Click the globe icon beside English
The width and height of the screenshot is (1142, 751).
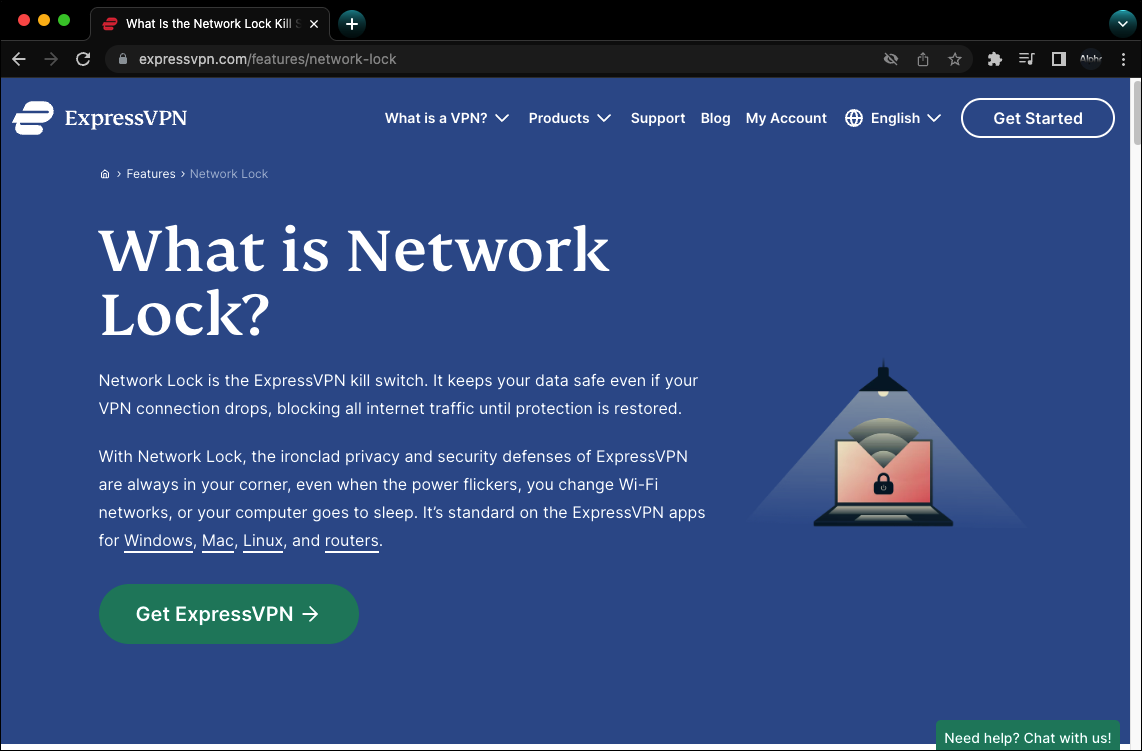tap(854, 118)
